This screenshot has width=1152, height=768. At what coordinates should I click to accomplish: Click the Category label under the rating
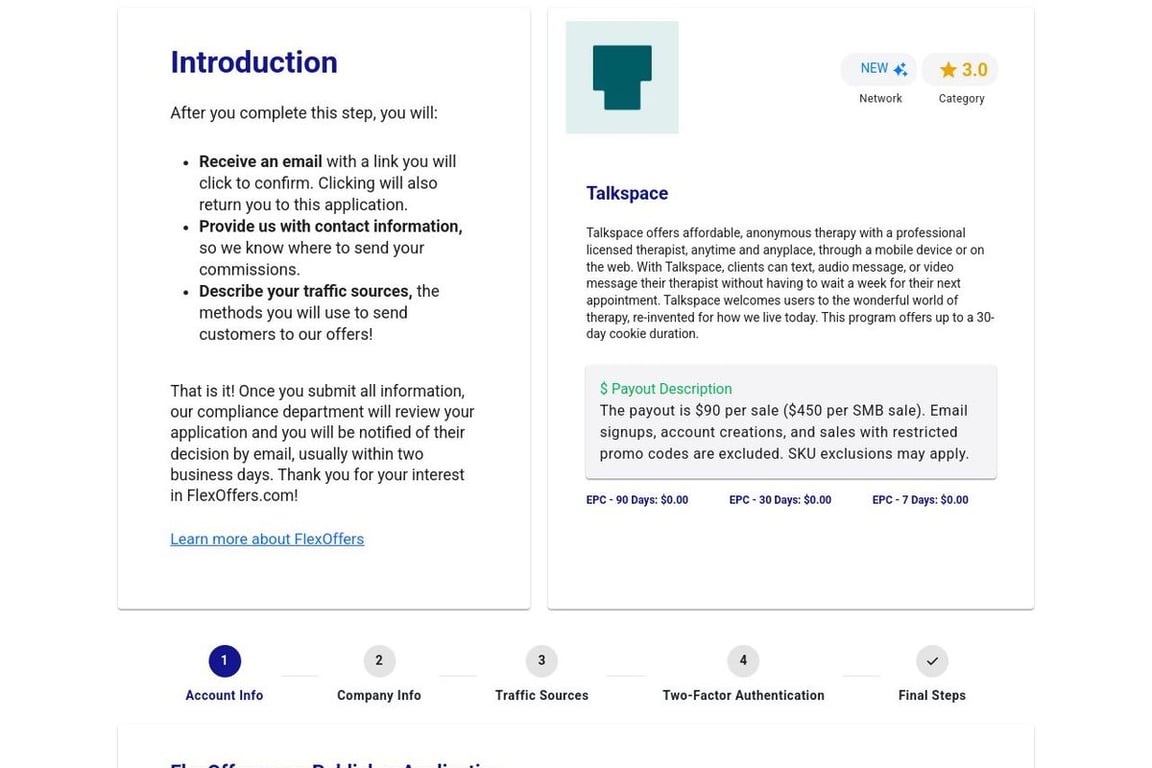(x=961, y=99)
